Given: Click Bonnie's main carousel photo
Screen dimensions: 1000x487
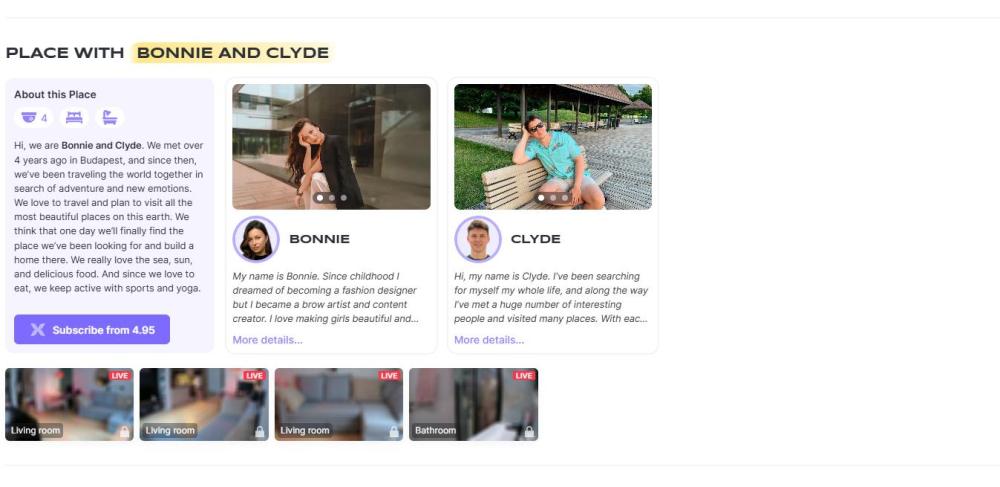Looking at the screenshot, I should (331, 147).
